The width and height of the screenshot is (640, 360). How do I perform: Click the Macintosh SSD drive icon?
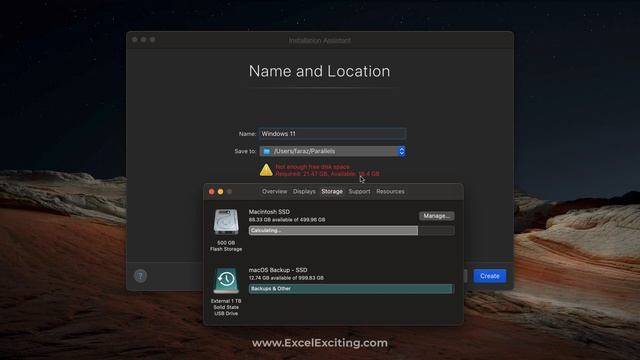click(x=226, y=222)
